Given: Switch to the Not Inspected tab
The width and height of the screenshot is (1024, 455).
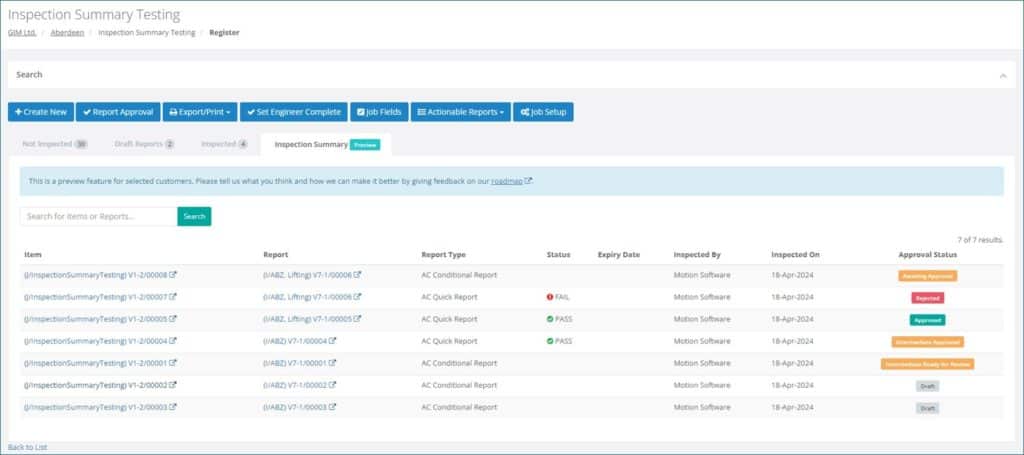Looking at the screenshot, I should [x=55, y=144].
